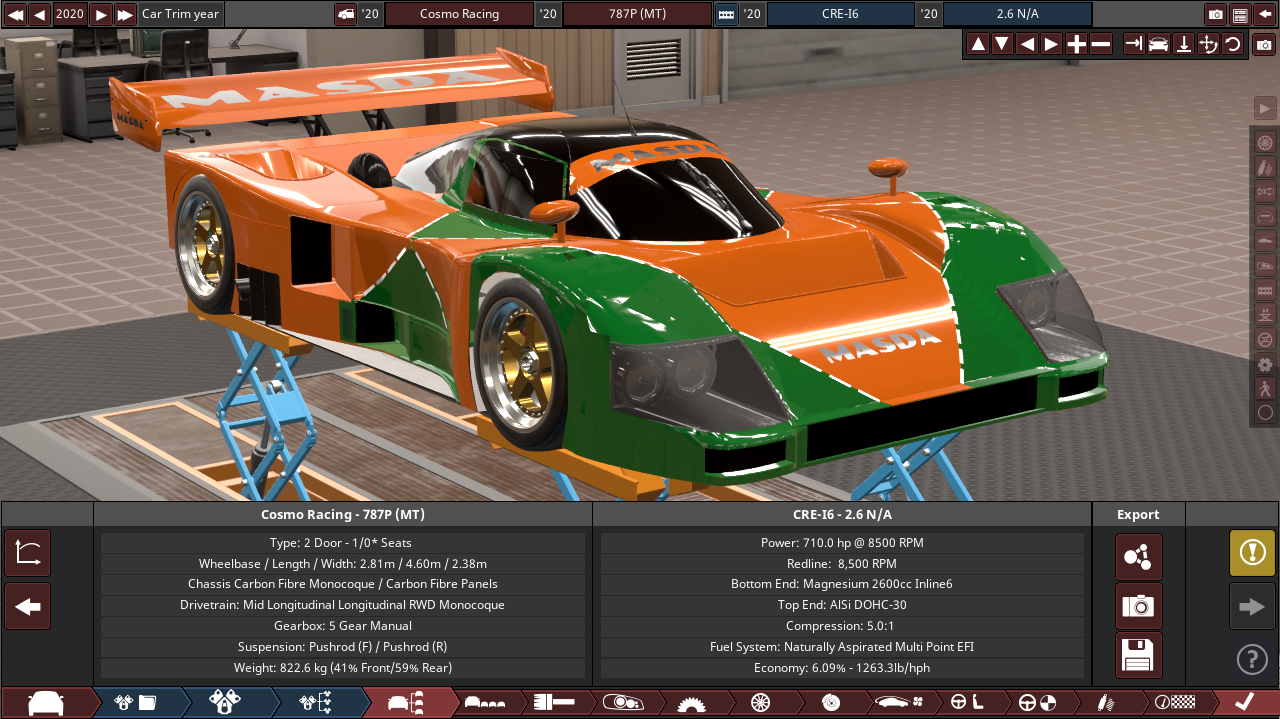Viewport: 1280px width, 719px height.
Task: Open the headlight fixtures tab
Action: (621, 702)
